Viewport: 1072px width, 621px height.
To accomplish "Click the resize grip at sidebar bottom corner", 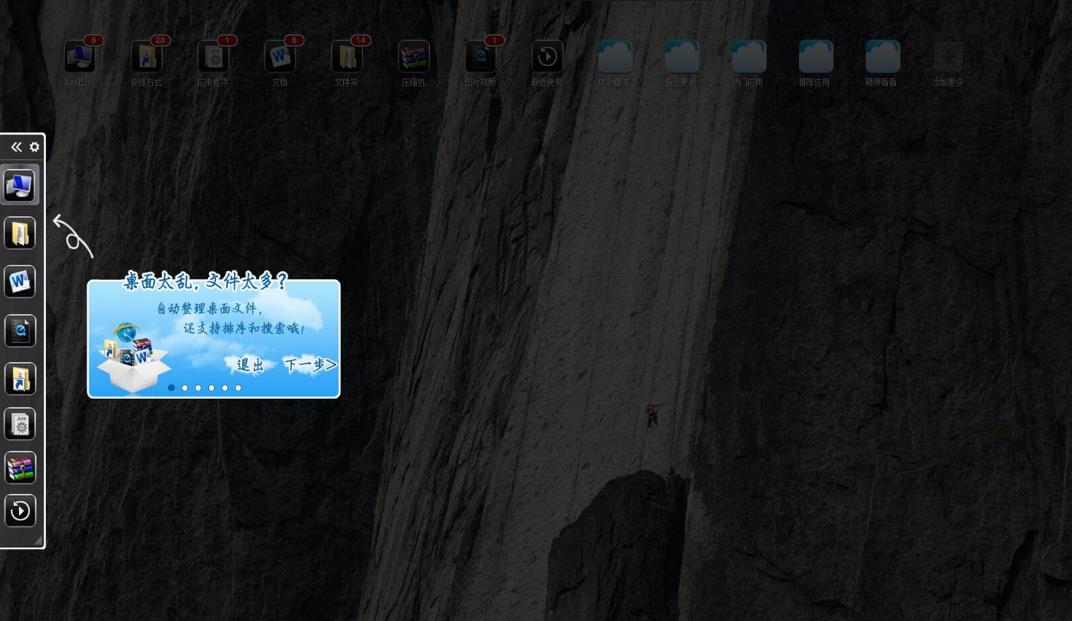I will click(x=38, y=541).
